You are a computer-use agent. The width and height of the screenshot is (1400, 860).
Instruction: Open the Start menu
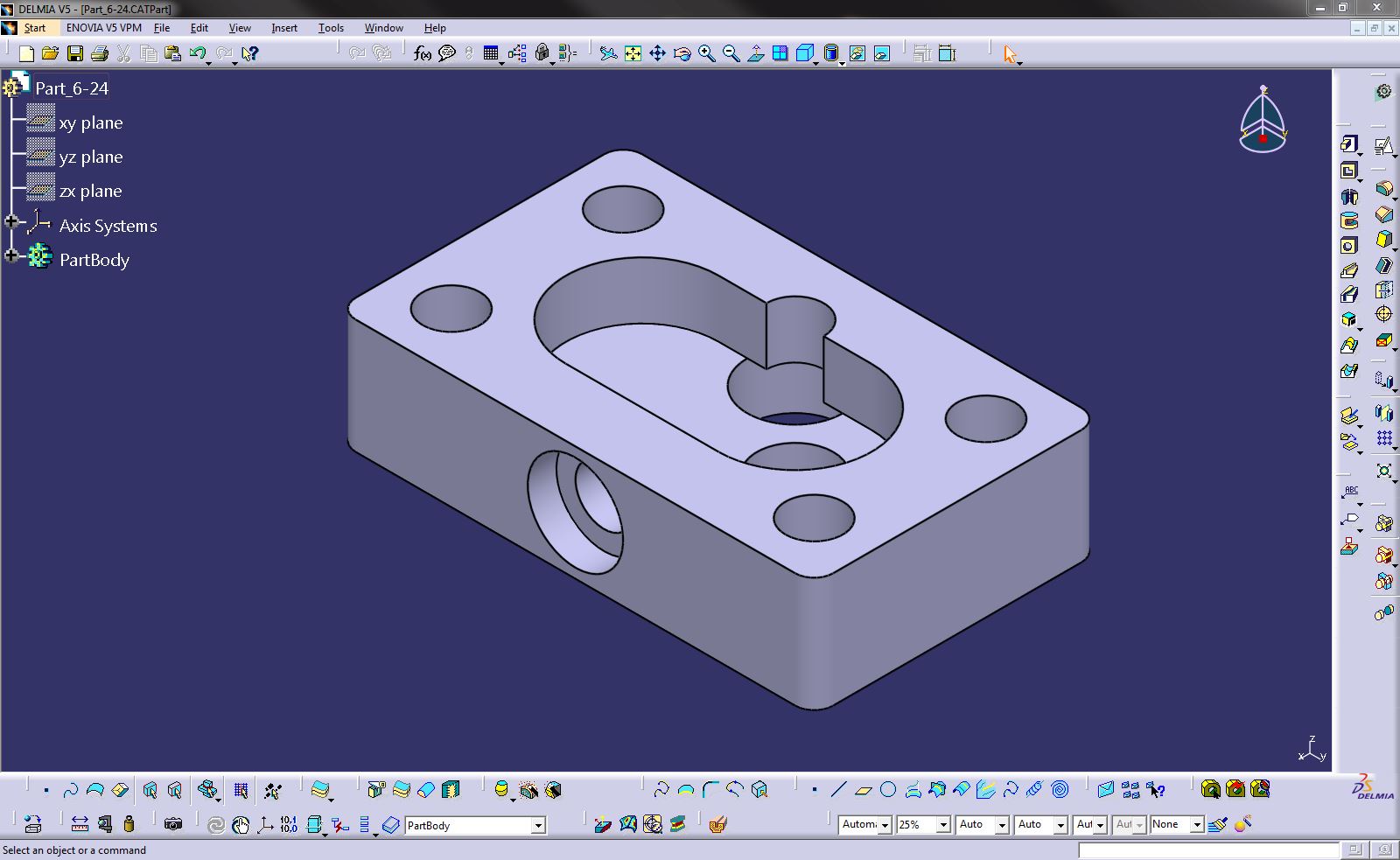[35, 28]
